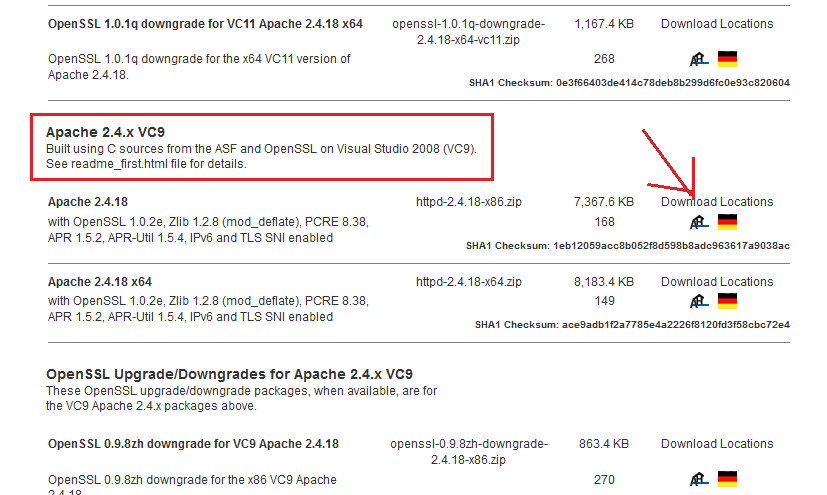
Task: Click German flag mirror for OpenSSL 1.0.1q
Action: click(727, 59)
